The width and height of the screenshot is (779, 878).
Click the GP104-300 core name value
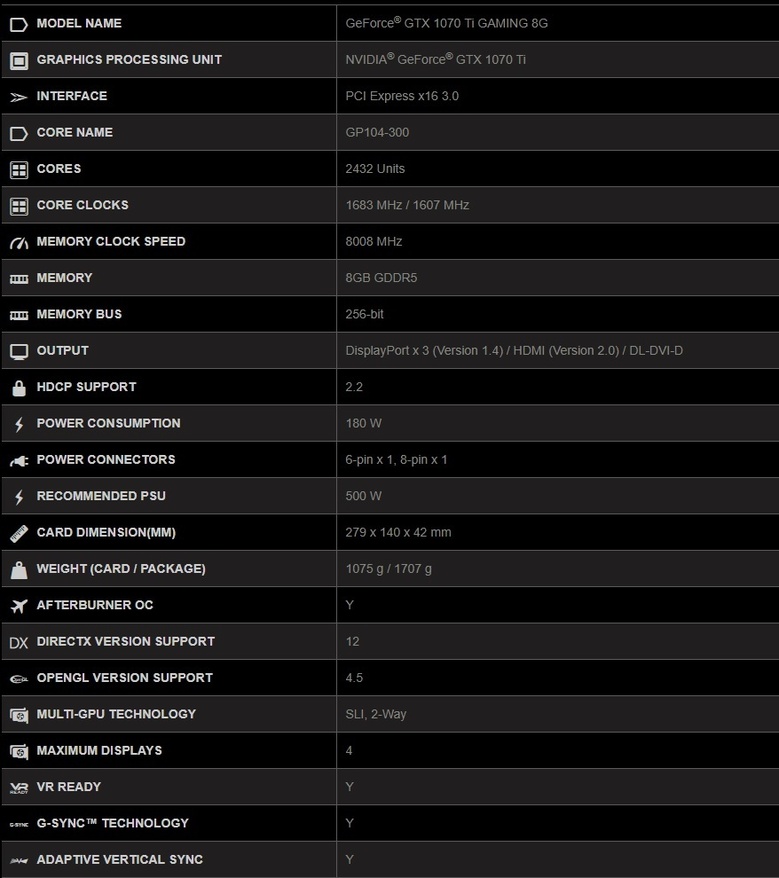(x=377, y=132)
